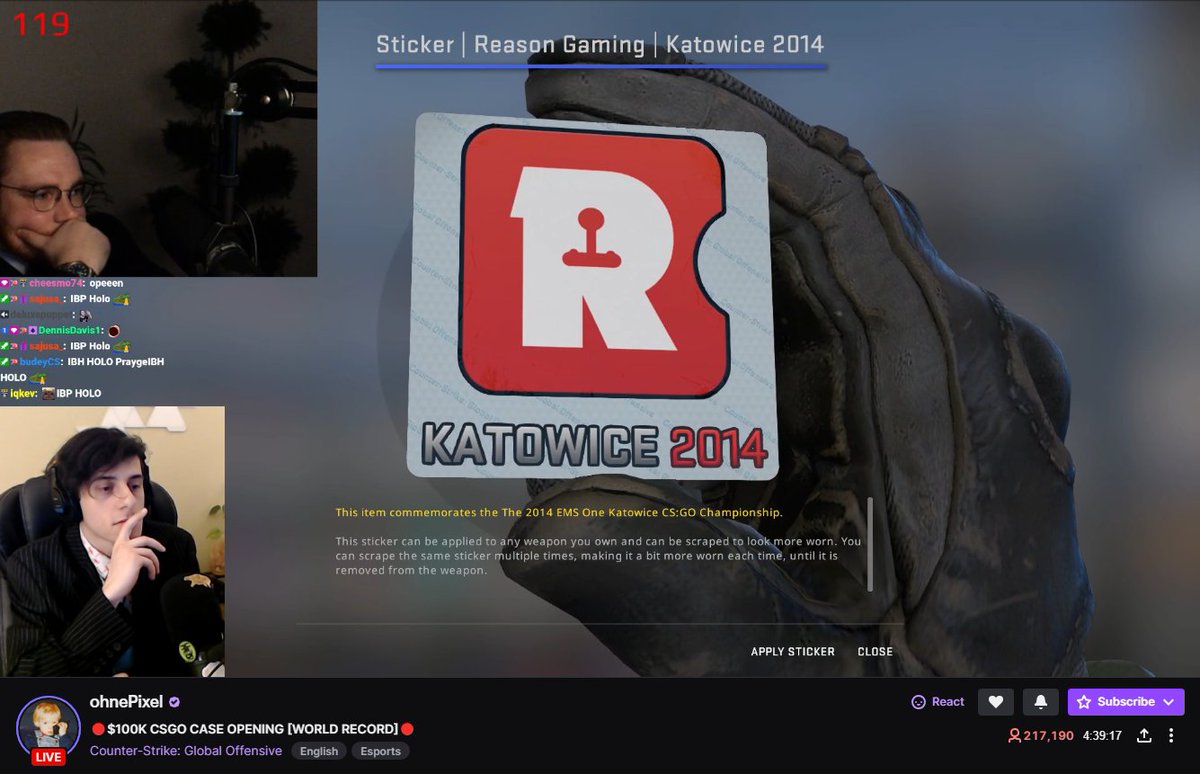Click the bottom webcam overlay of streamer
Screen dimensions: 1200x774
pyautogui.click(x=112, y=541)
